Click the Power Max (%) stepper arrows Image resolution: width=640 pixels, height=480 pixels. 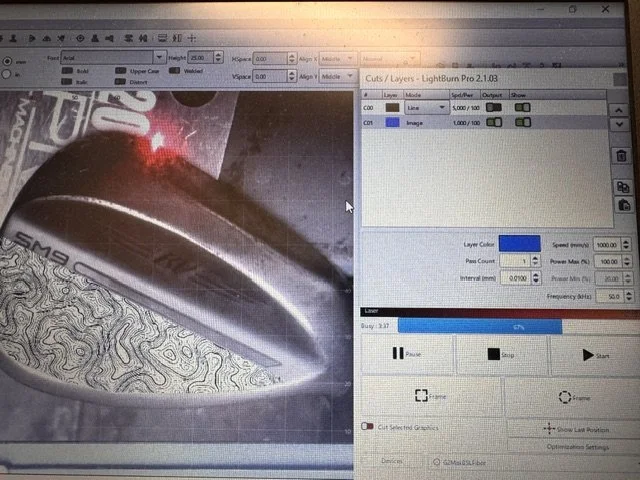(x=627, y=261)
